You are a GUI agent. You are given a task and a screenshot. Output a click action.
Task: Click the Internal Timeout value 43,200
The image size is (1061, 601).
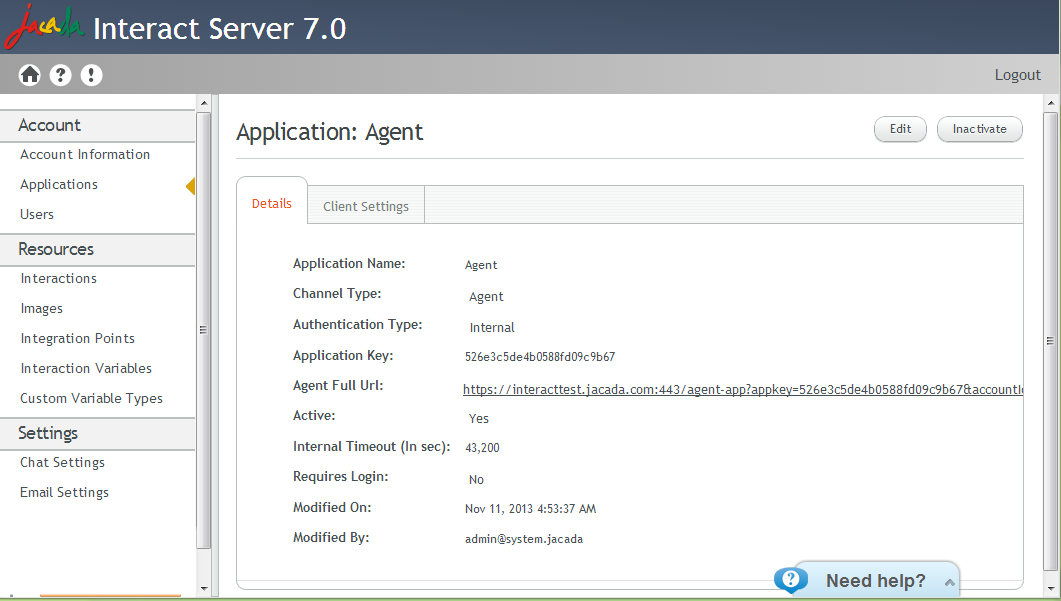(482, 447)
